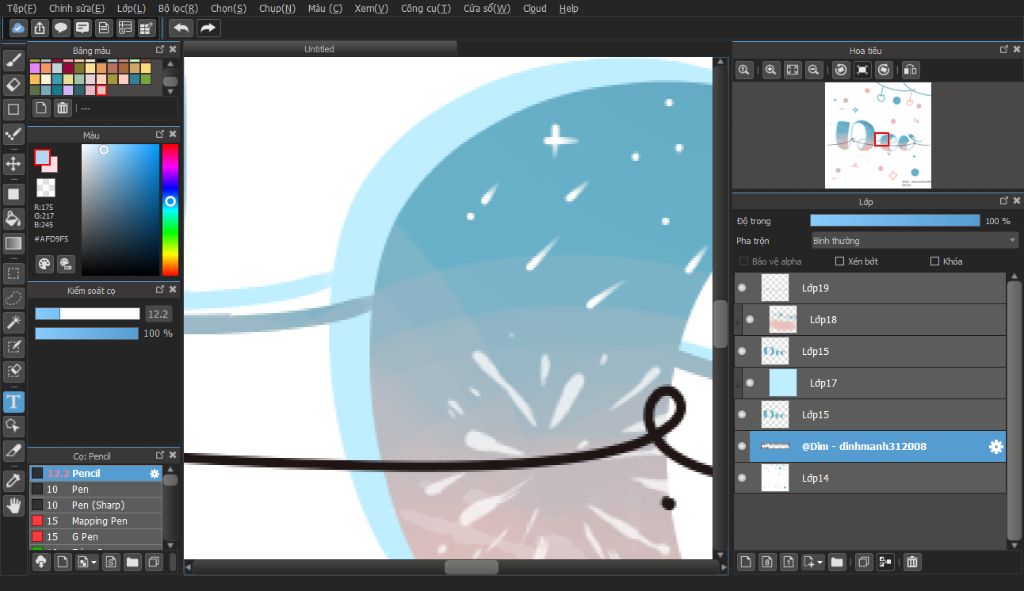1024x591 pixels.
Task: Click the brush size value field 12.2
Action: pyautogui.click(x=159, y=314)
